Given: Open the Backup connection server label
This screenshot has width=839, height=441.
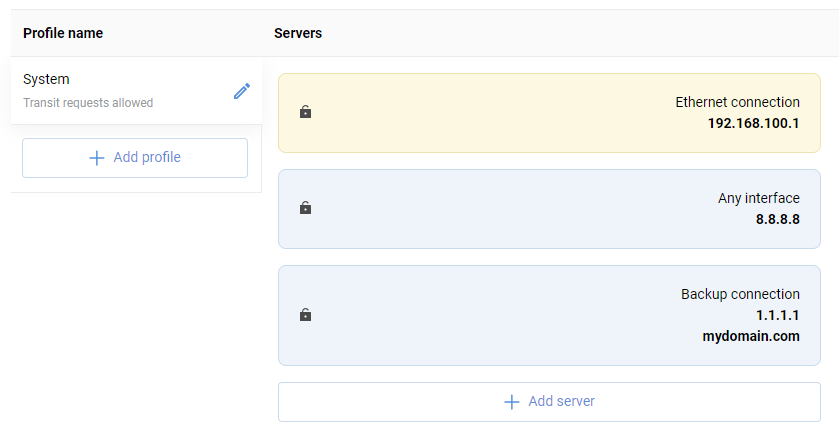Looking at the screenshot, I should pos(740,294).
